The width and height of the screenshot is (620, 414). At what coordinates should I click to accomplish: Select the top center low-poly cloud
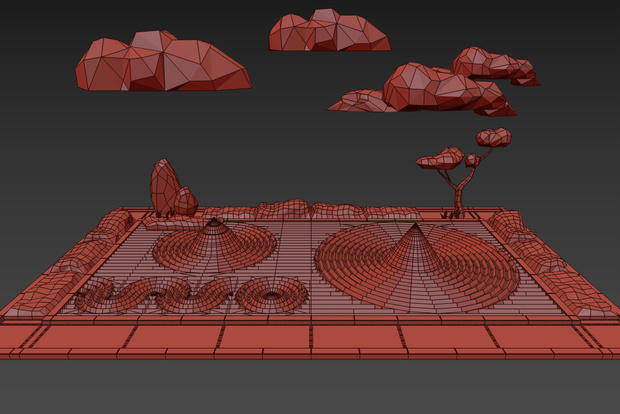pyautogui.click(x=329, y=30)
